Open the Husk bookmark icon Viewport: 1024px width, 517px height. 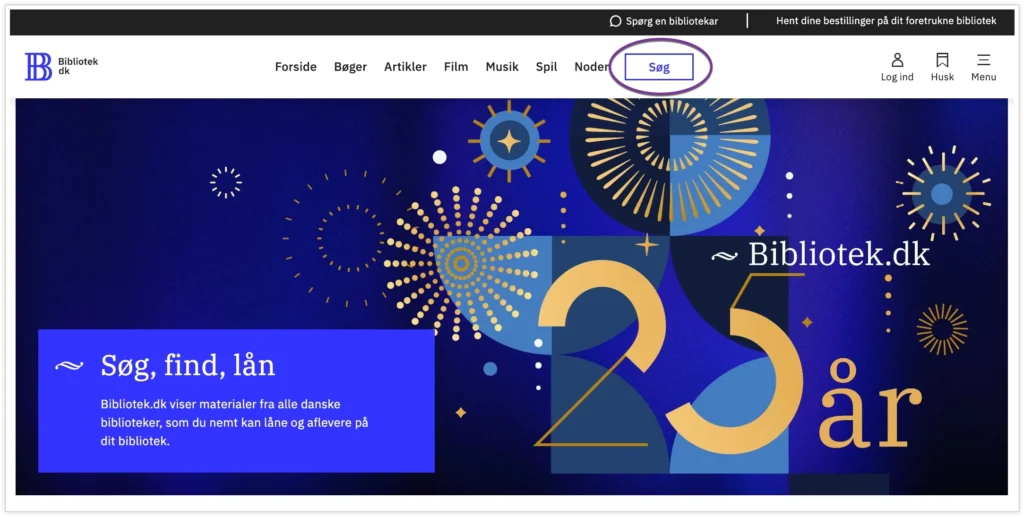[942, 60]
